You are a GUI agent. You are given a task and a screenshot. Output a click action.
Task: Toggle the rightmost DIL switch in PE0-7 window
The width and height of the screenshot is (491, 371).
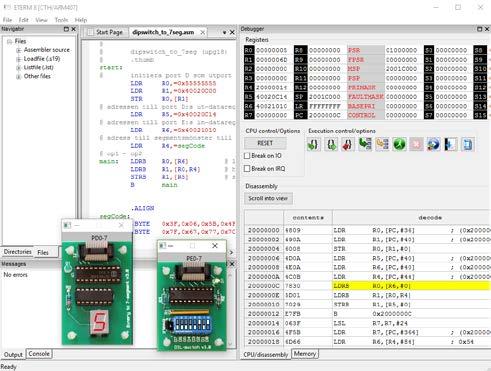(x=207, y=325)
